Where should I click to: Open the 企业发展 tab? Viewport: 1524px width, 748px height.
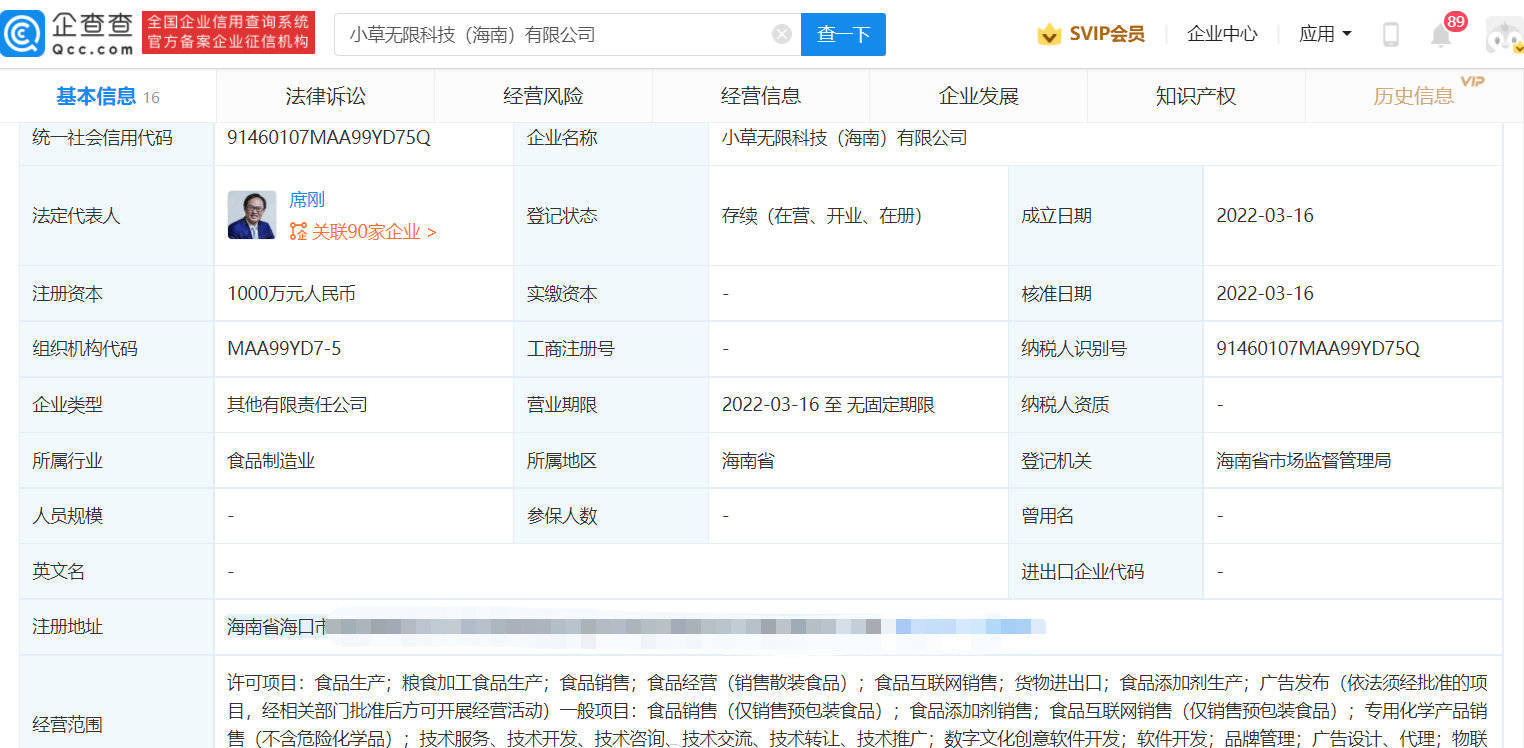tap(978, 96)
